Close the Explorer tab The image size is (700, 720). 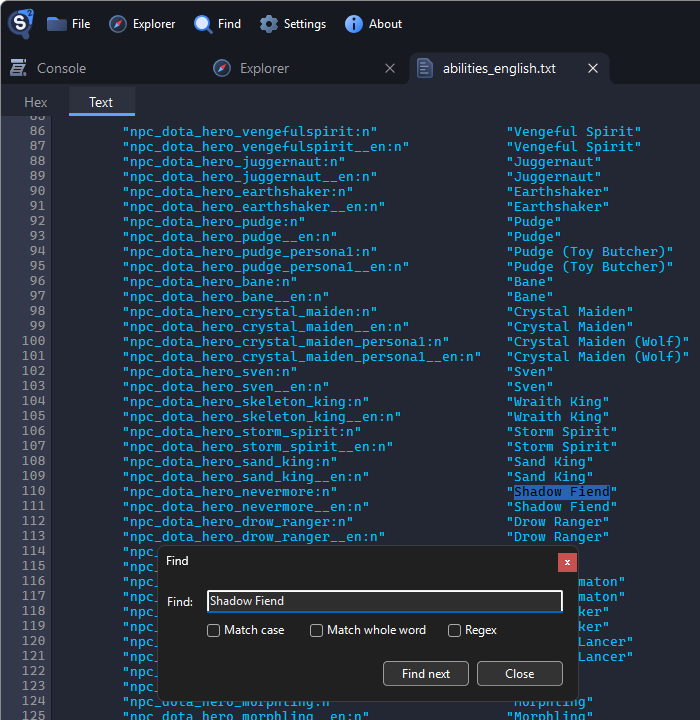click(390, 68)
